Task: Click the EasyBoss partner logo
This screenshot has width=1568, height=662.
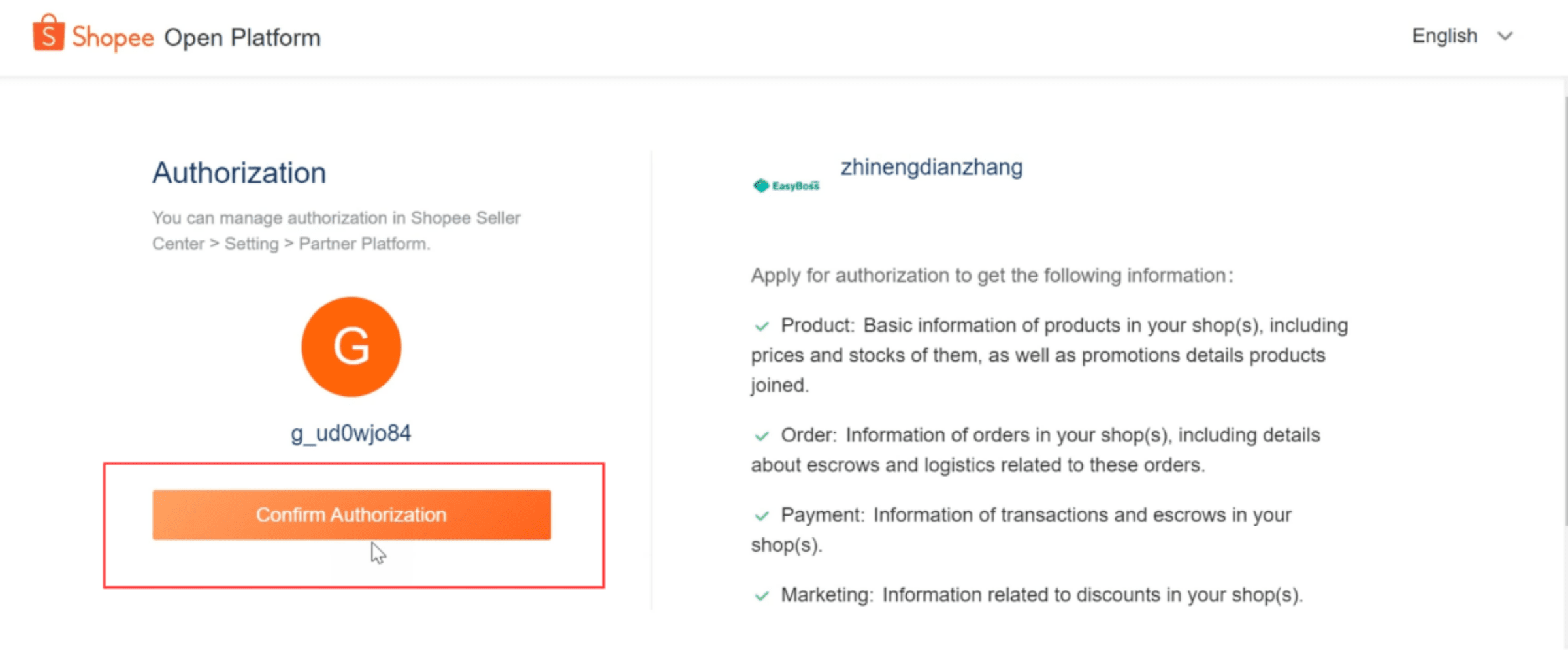Action: click(x=786, y=186)
